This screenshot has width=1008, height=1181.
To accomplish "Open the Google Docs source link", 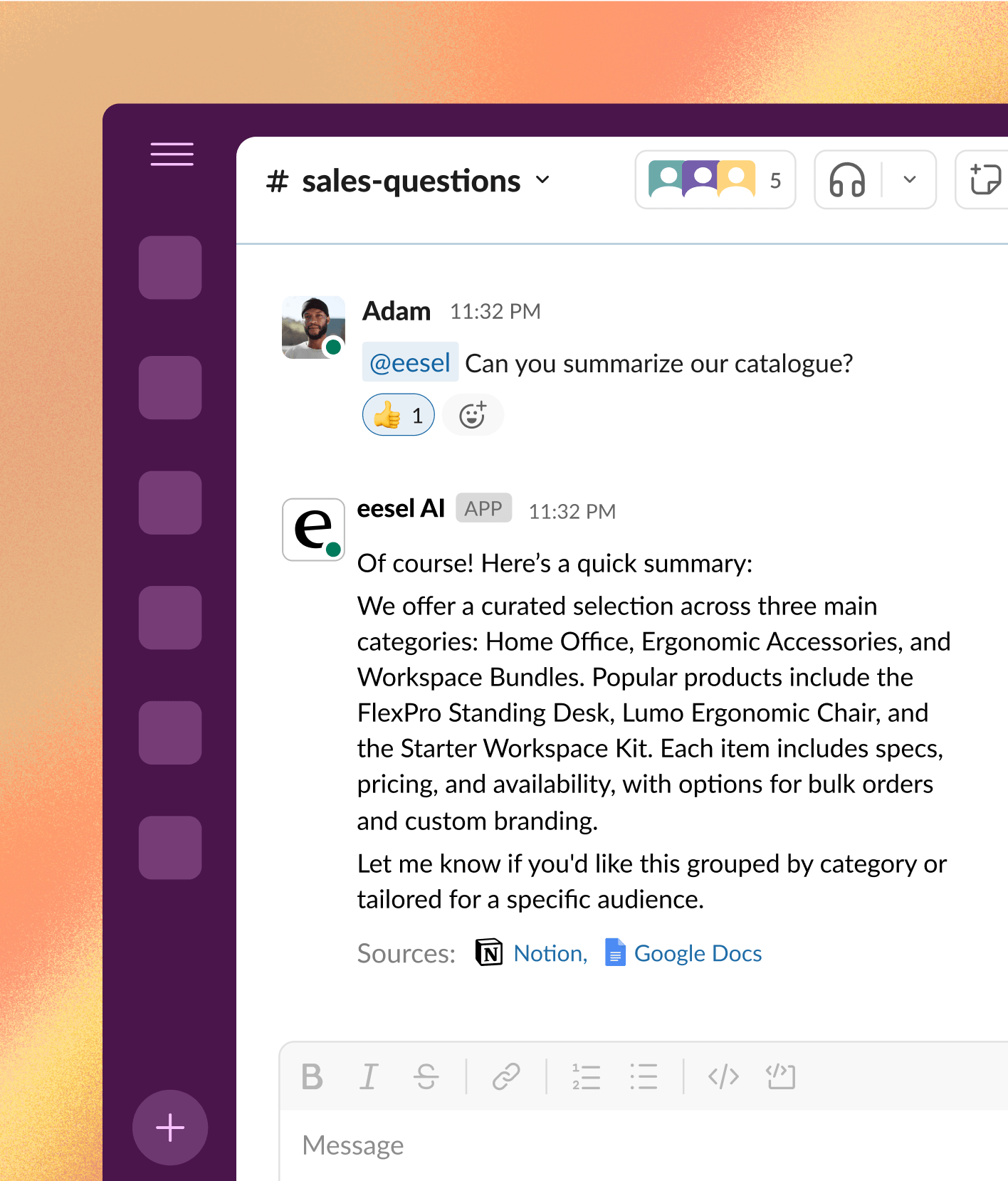I will [x=697, y=953].
